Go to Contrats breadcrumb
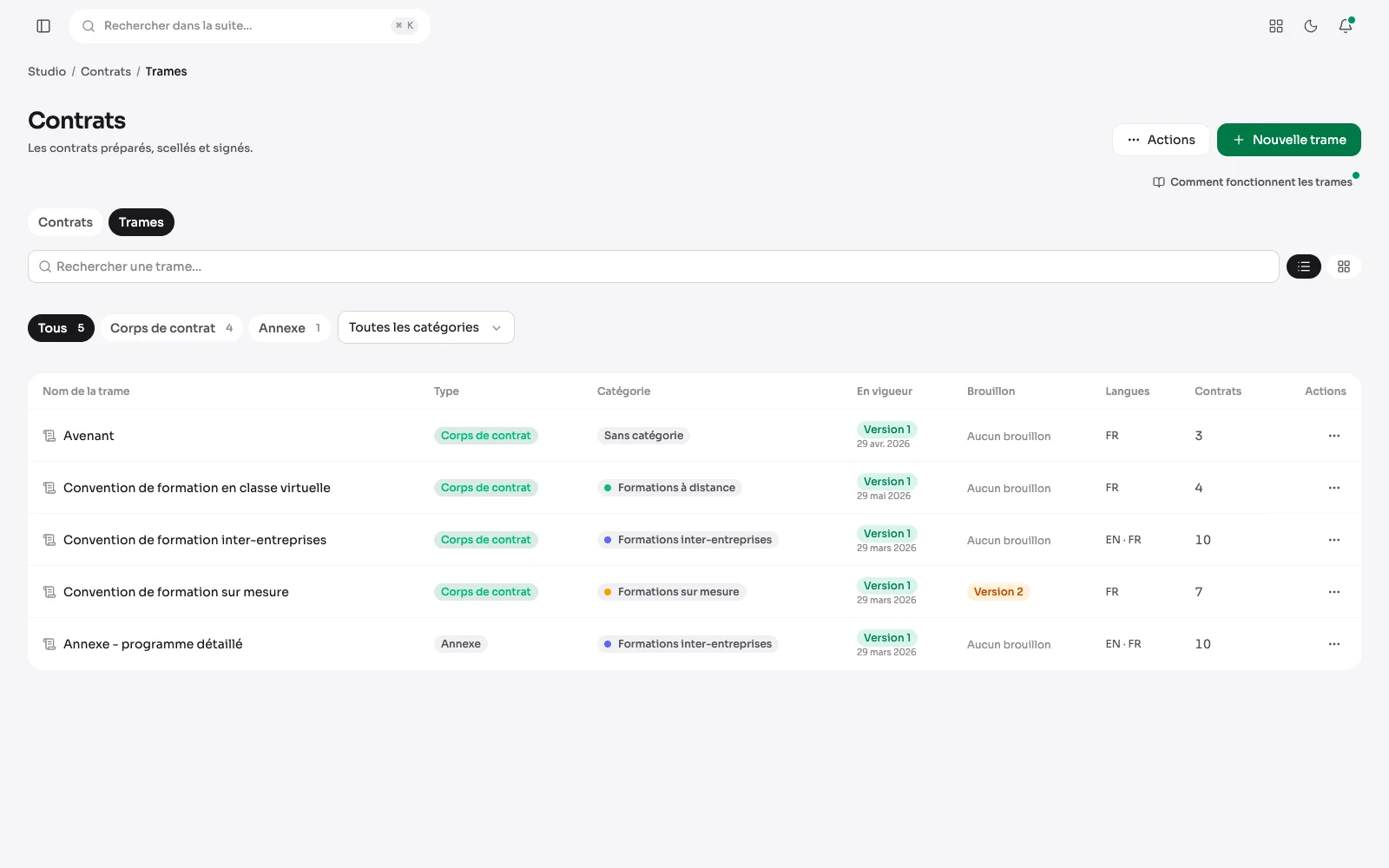This screenshot has width=1389, height=868. pos(106,71)
